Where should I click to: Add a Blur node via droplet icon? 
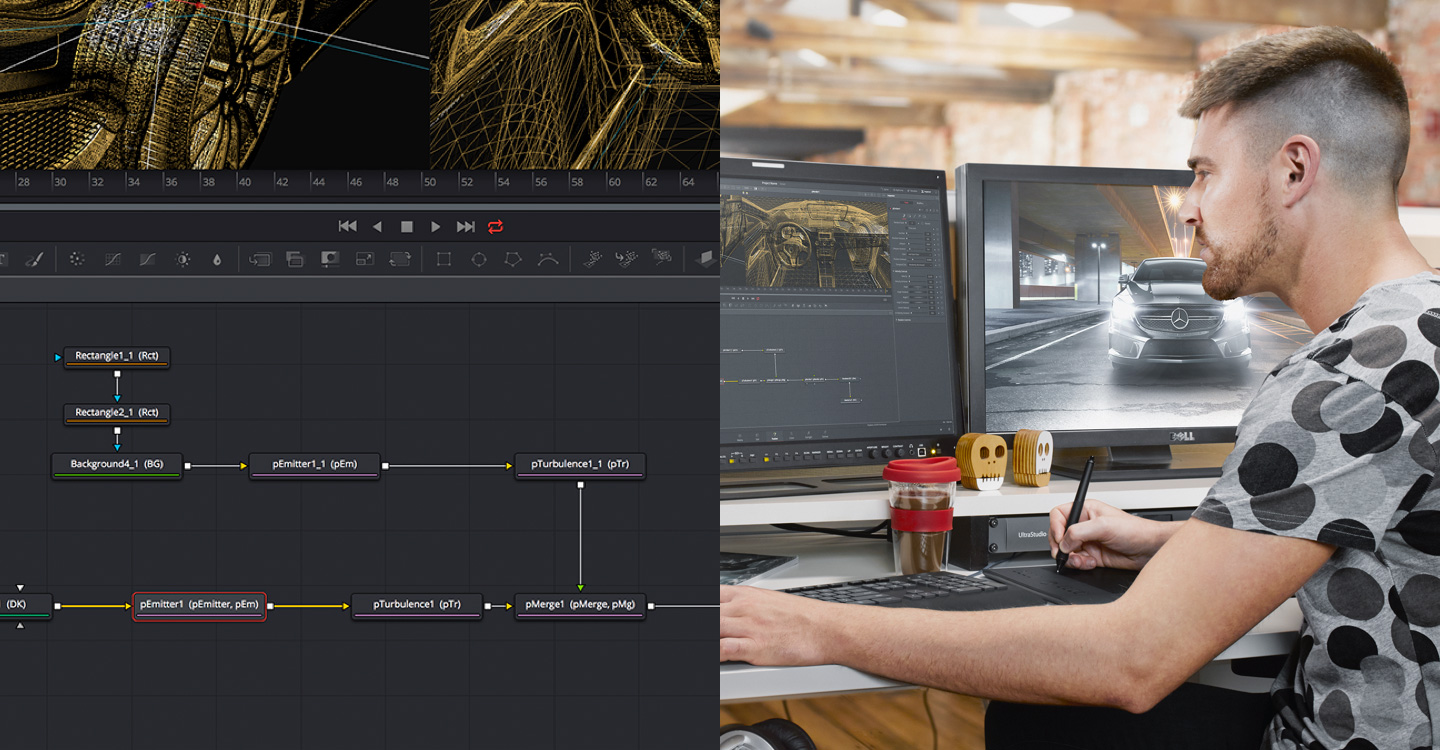(x=217, y=259)
